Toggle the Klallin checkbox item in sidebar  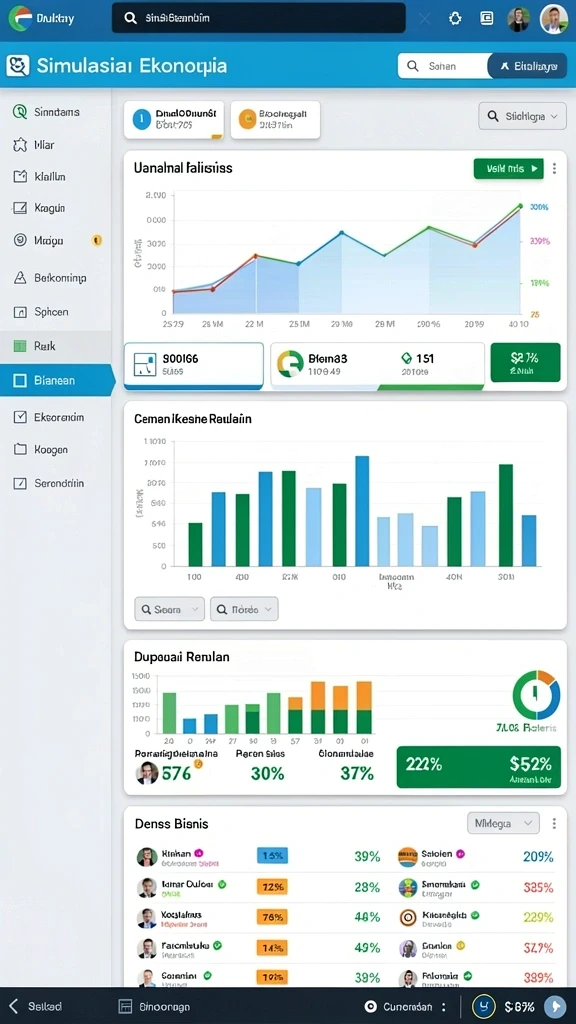click(x=20, y=176)
